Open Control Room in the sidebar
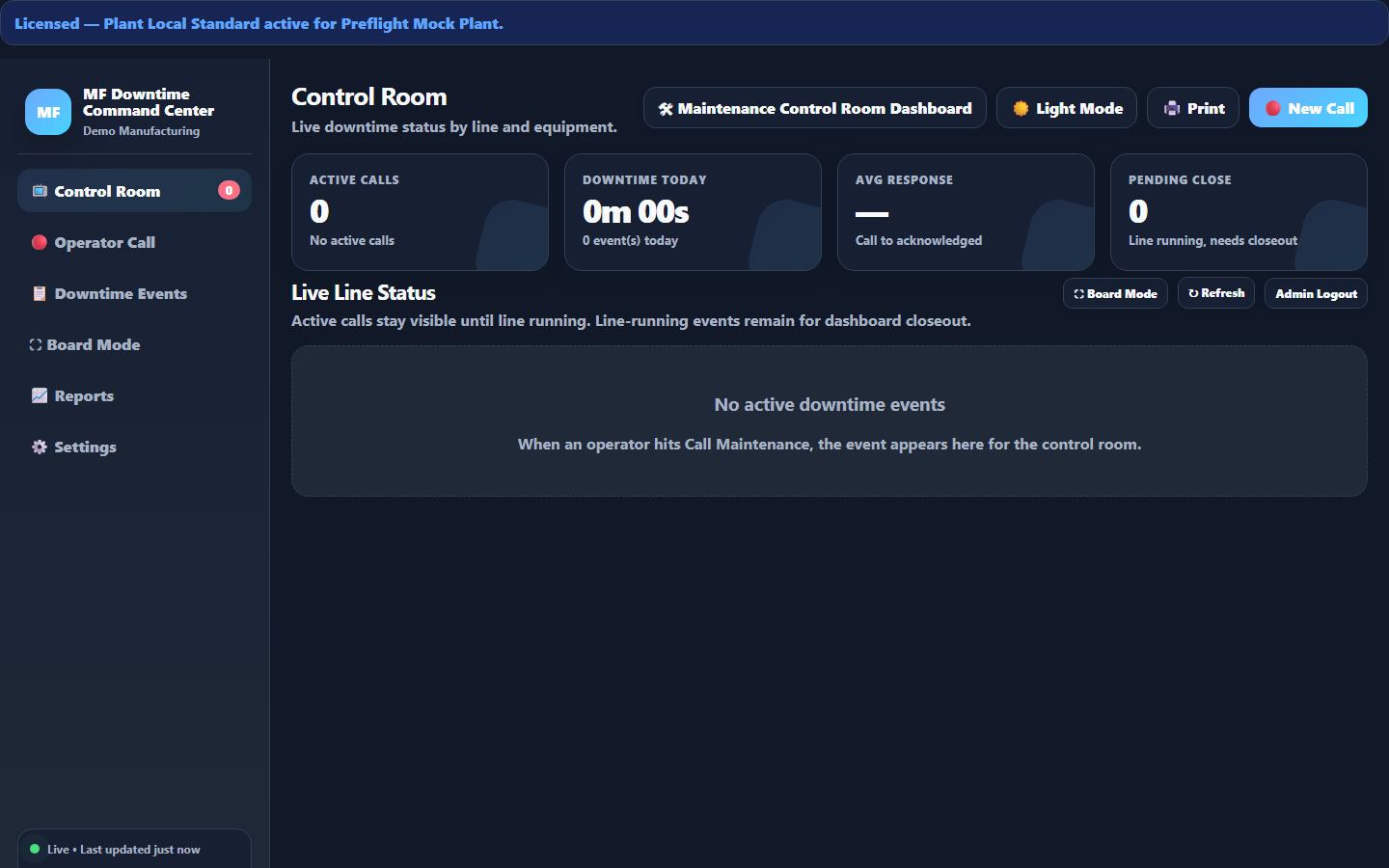The width and height of the screenshot is (1389, 868). [x=134, y=191]
